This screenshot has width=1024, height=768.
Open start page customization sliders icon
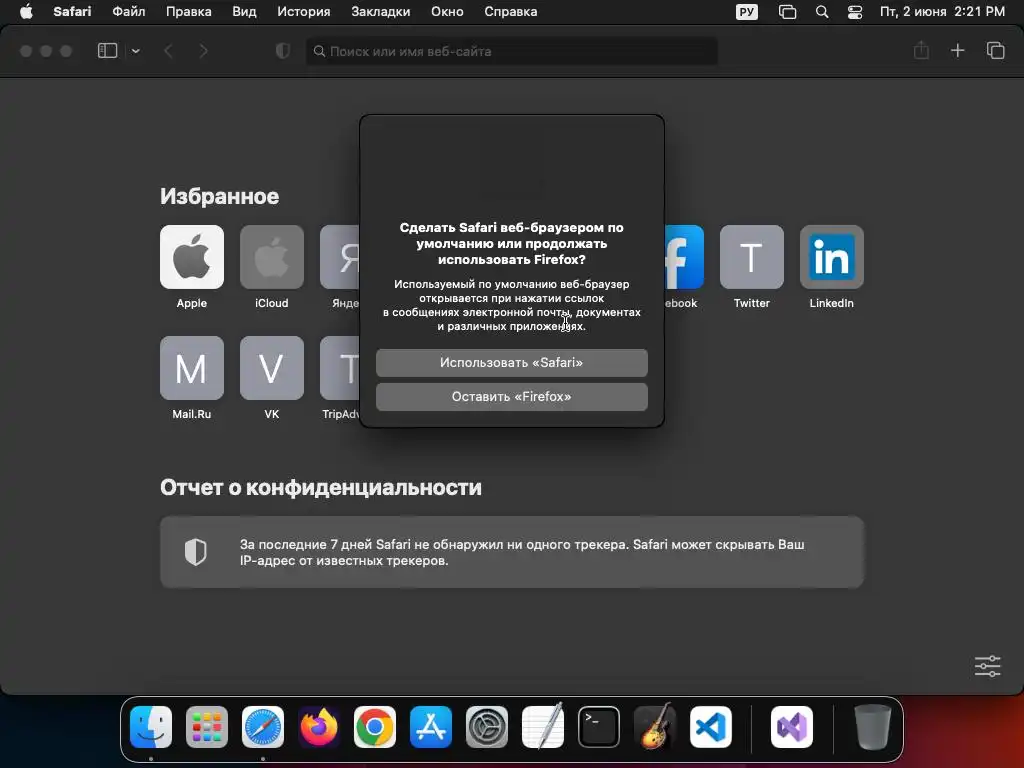coord(987,666)
